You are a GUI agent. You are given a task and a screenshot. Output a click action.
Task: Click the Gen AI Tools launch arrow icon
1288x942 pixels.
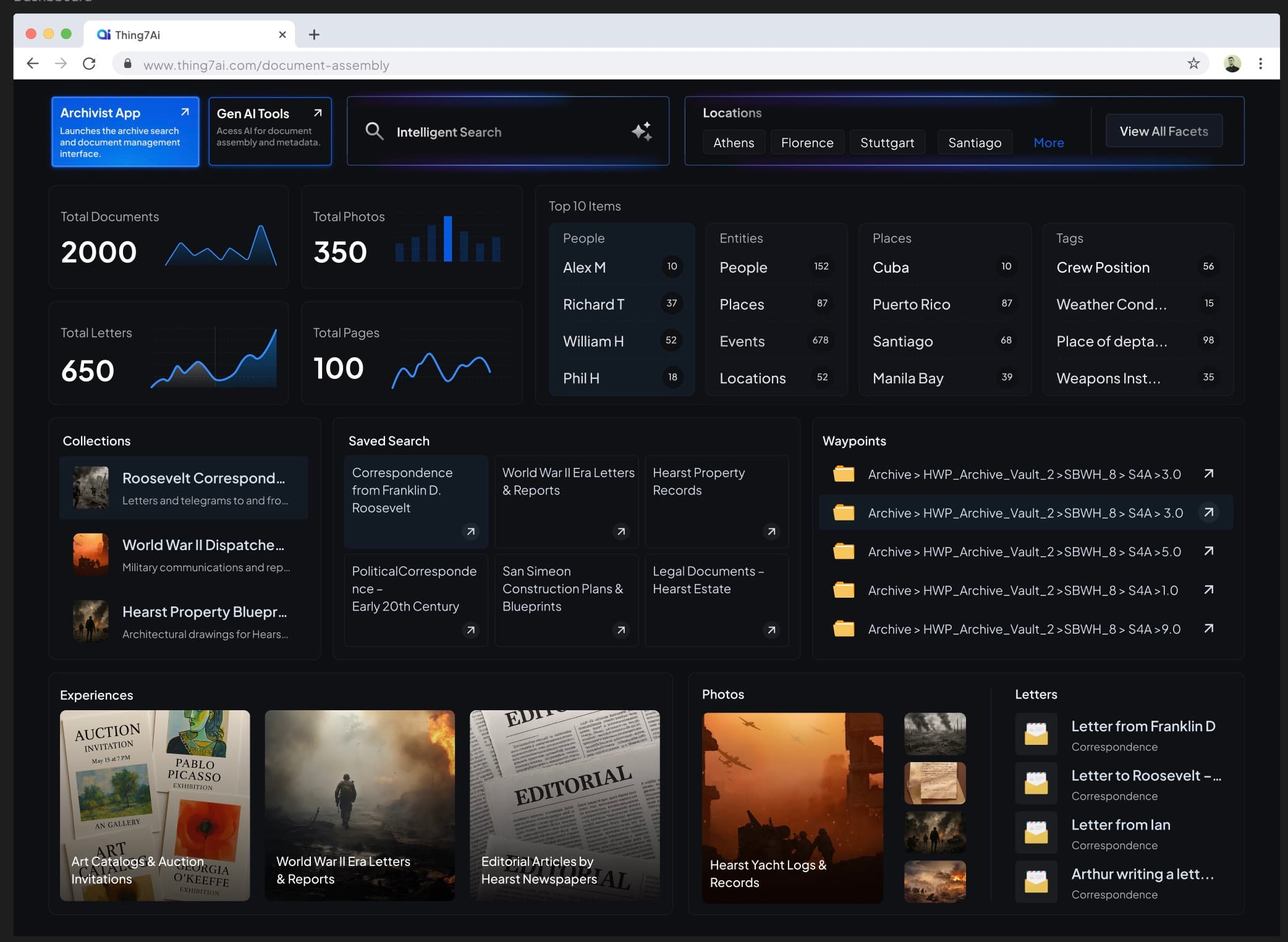coord(318,112)
